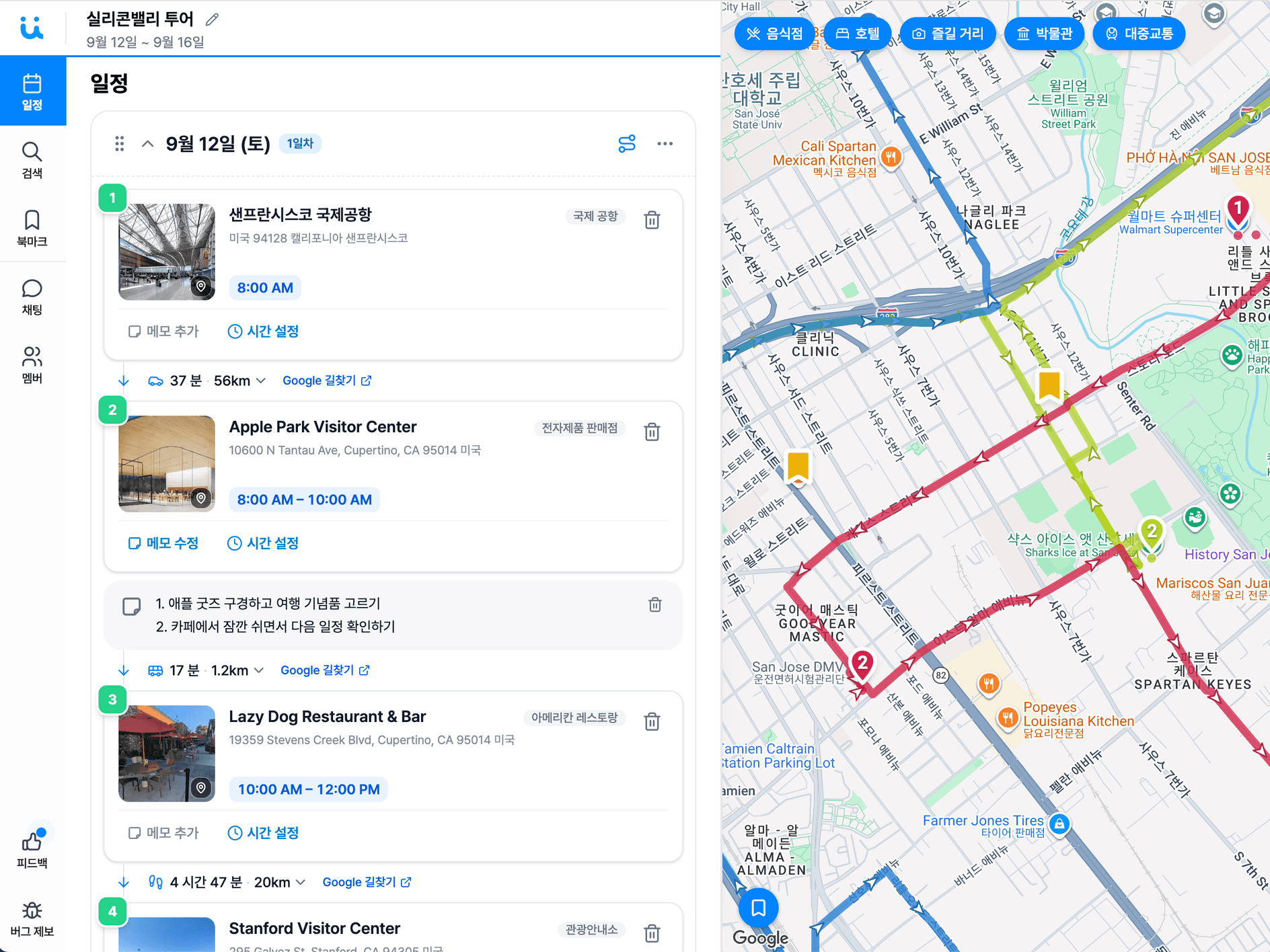Add a memo to Lazy Dog Restaurant & Bar
This screenshot has height=952, width=1270.
[164, 833]
